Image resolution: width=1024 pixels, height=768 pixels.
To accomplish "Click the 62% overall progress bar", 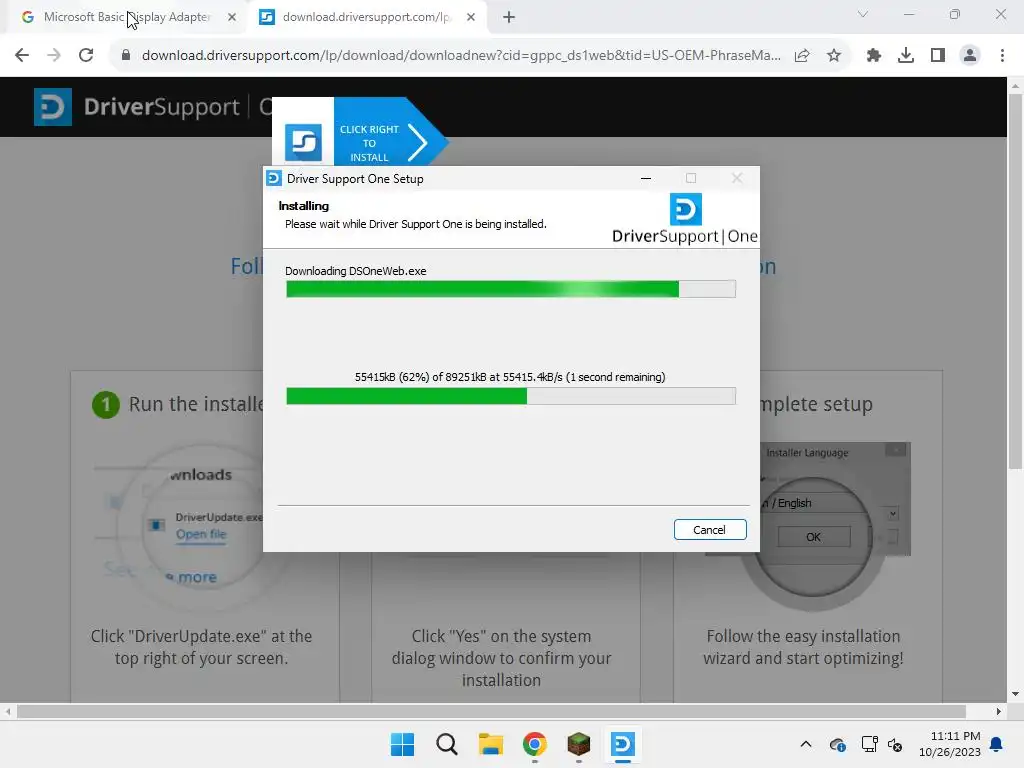I will pyautogui.click(x=511, y=396).
